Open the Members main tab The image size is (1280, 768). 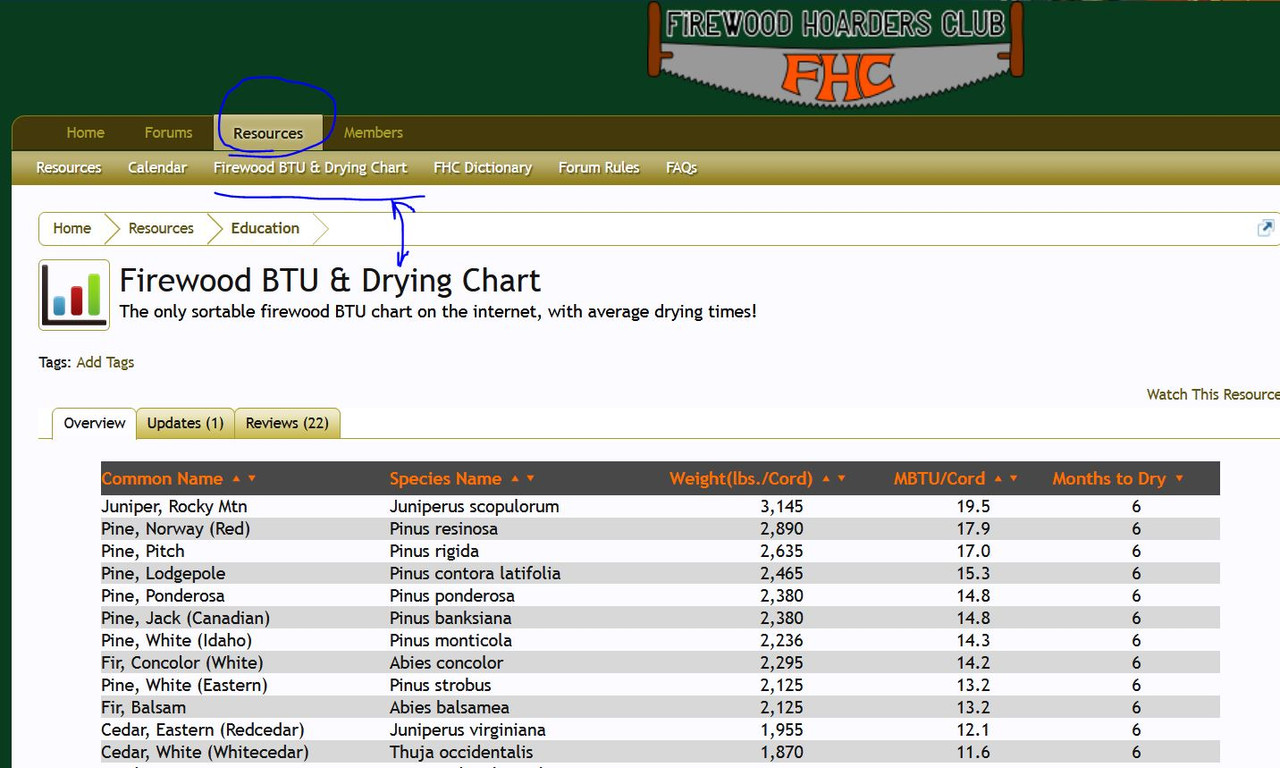pyautogui.click(x=373, y=133)
